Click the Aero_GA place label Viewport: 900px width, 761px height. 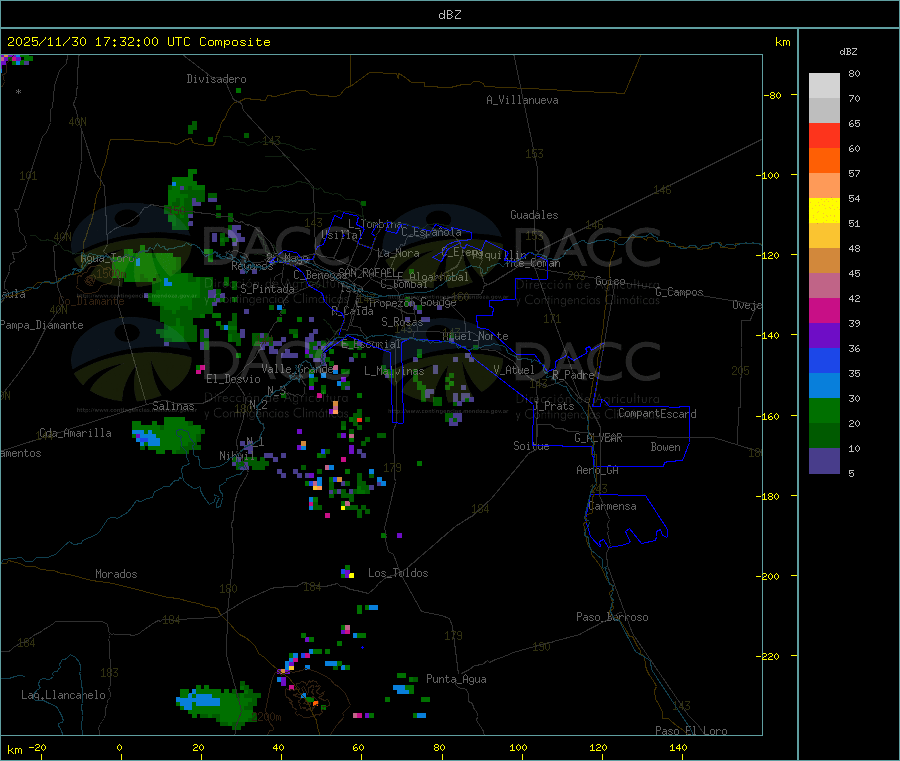pos(598,470)
